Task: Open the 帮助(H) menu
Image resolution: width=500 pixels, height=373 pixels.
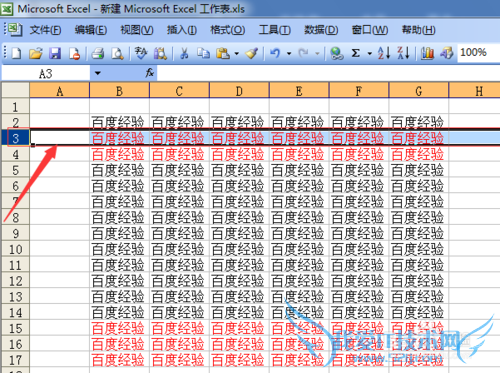Action: 418,30
